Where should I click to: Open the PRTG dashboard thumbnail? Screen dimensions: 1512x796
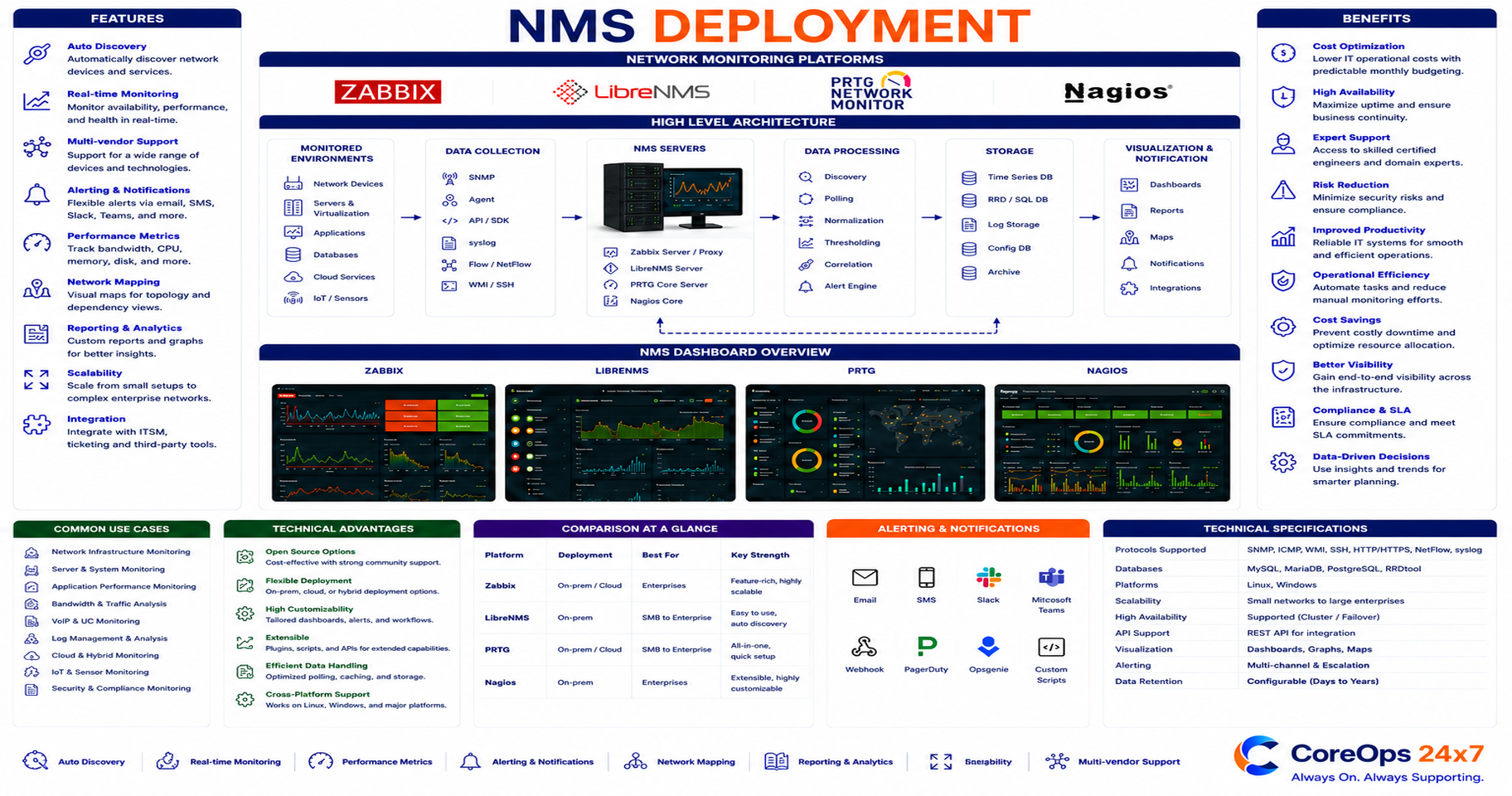coord(865,443)
